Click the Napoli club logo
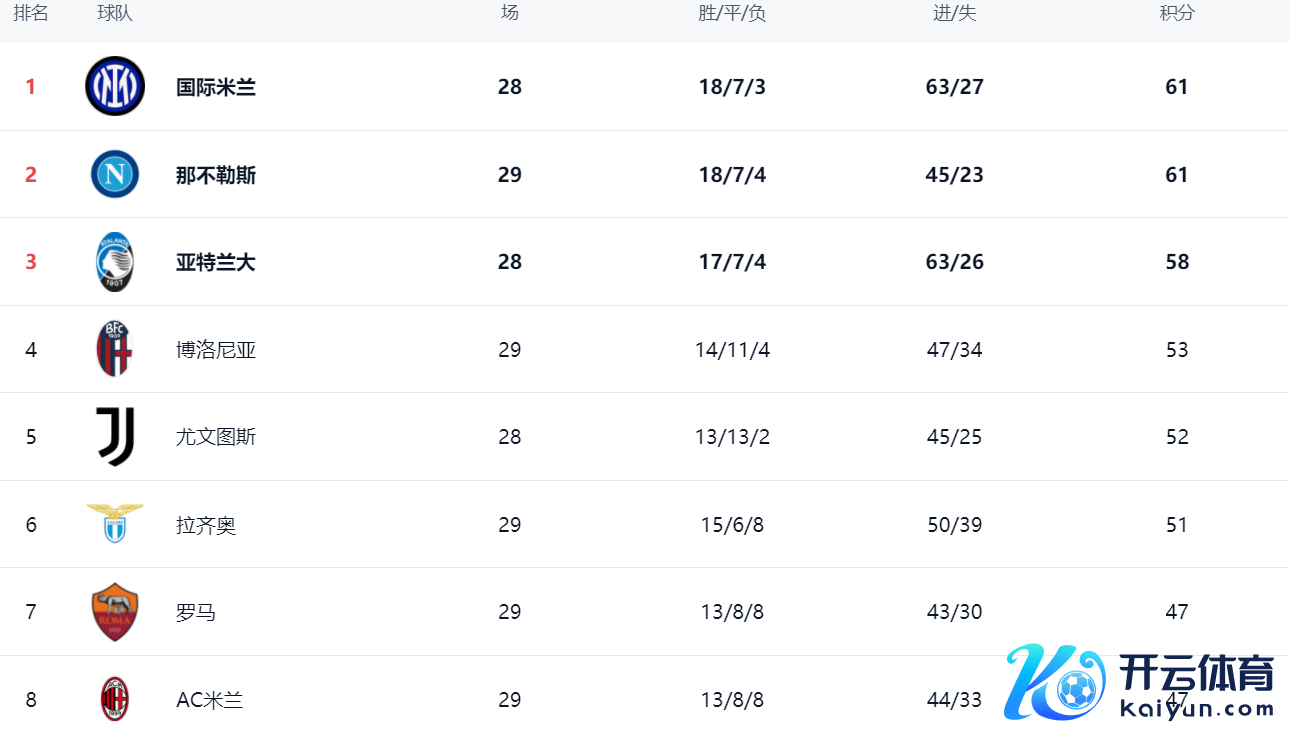Image resolution: width=1289 pixels, height=742 pixels. pos(115,175)
